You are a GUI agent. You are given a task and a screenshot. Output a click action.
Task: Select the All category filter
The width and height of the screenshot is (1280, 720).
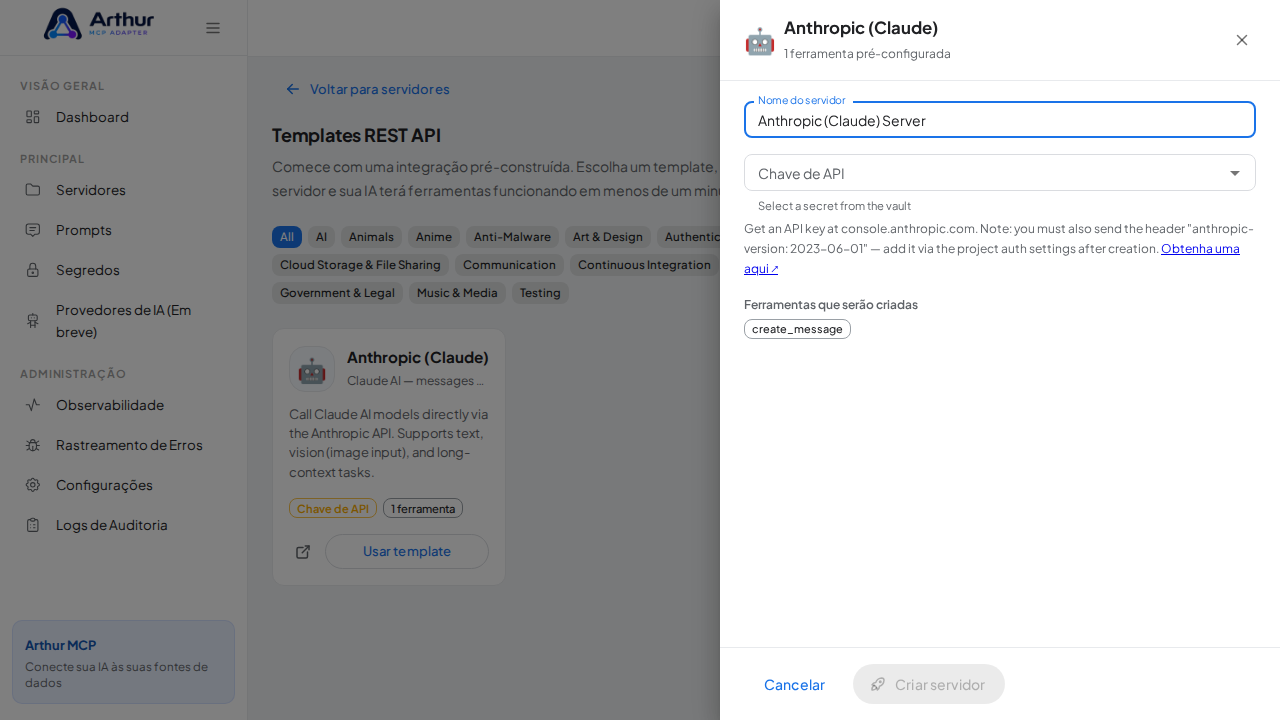pos(287,237)
